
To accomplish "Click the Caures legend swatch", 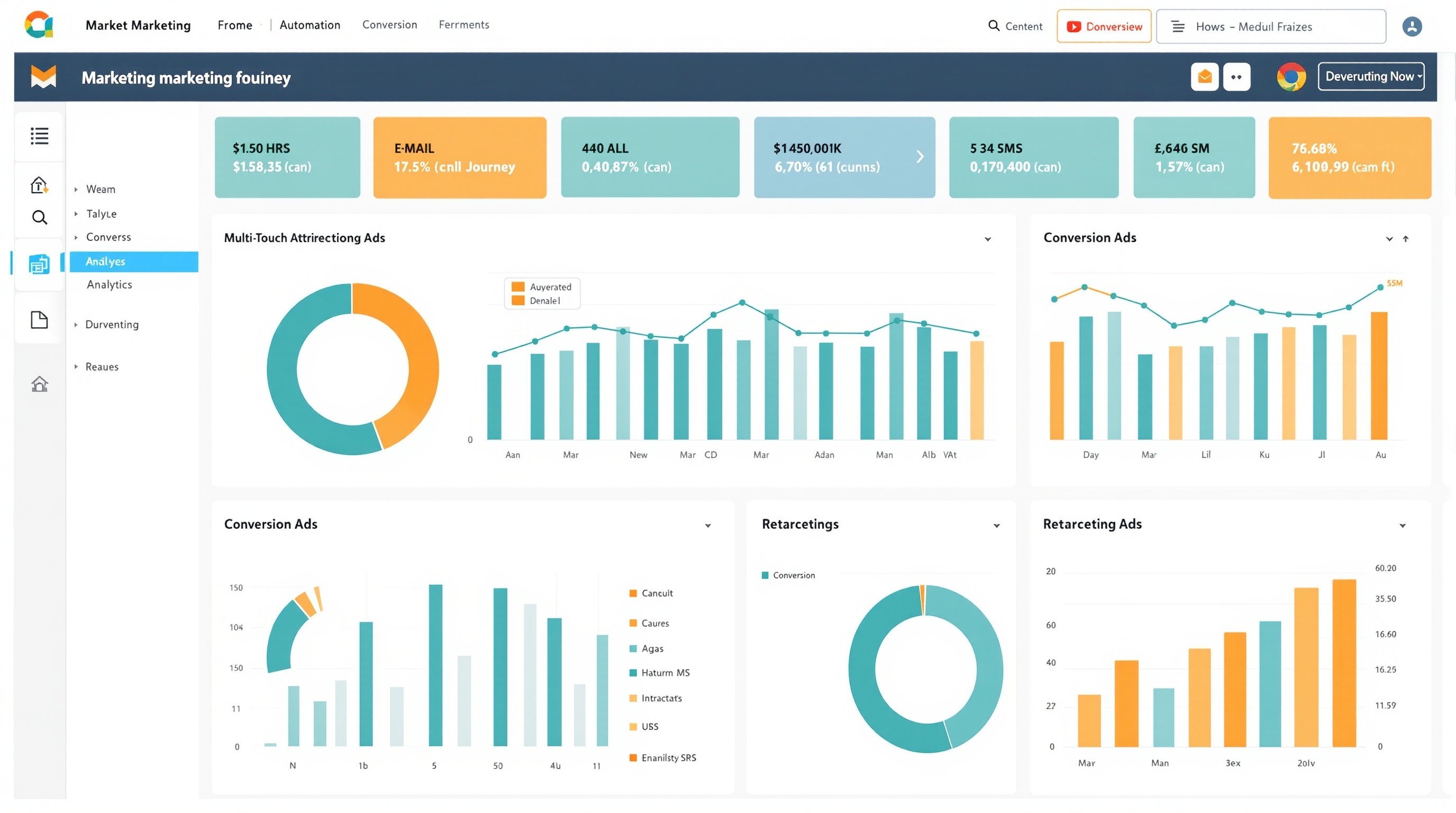I will (x=633, y=623).
